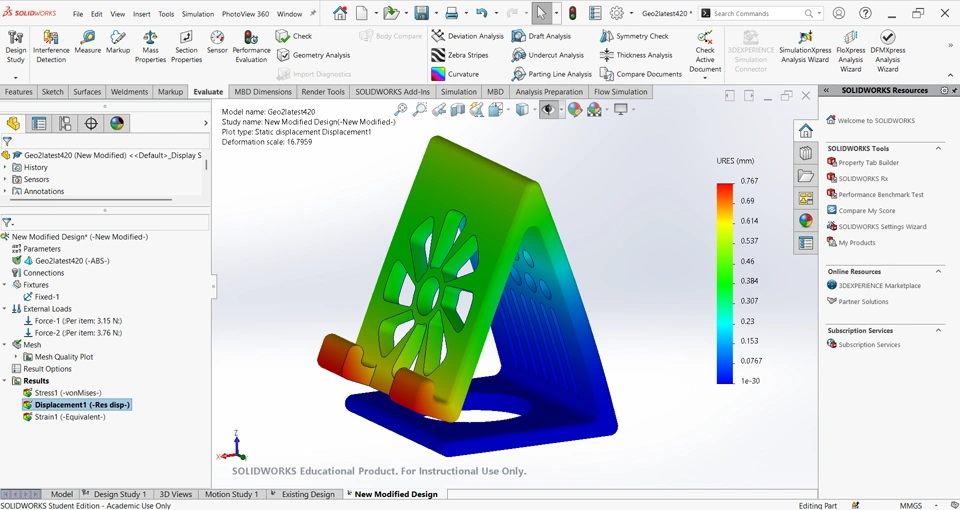Image resolution: width=960 pixels, height=510 pixels.
Task: Start Deviation Analysis
Action: tap(467, 36)
